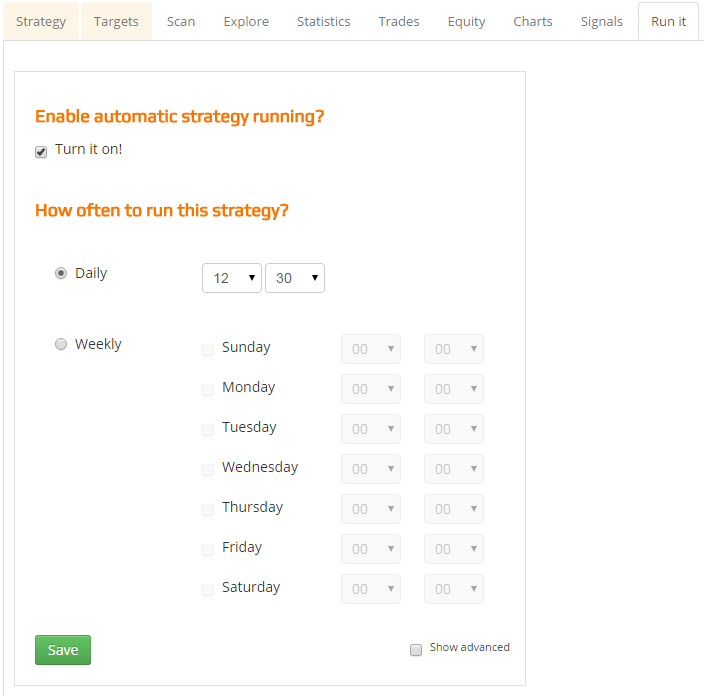The image size is (704, 696).
Task: Open the Strategy tab
Action: tap(41, 21)
